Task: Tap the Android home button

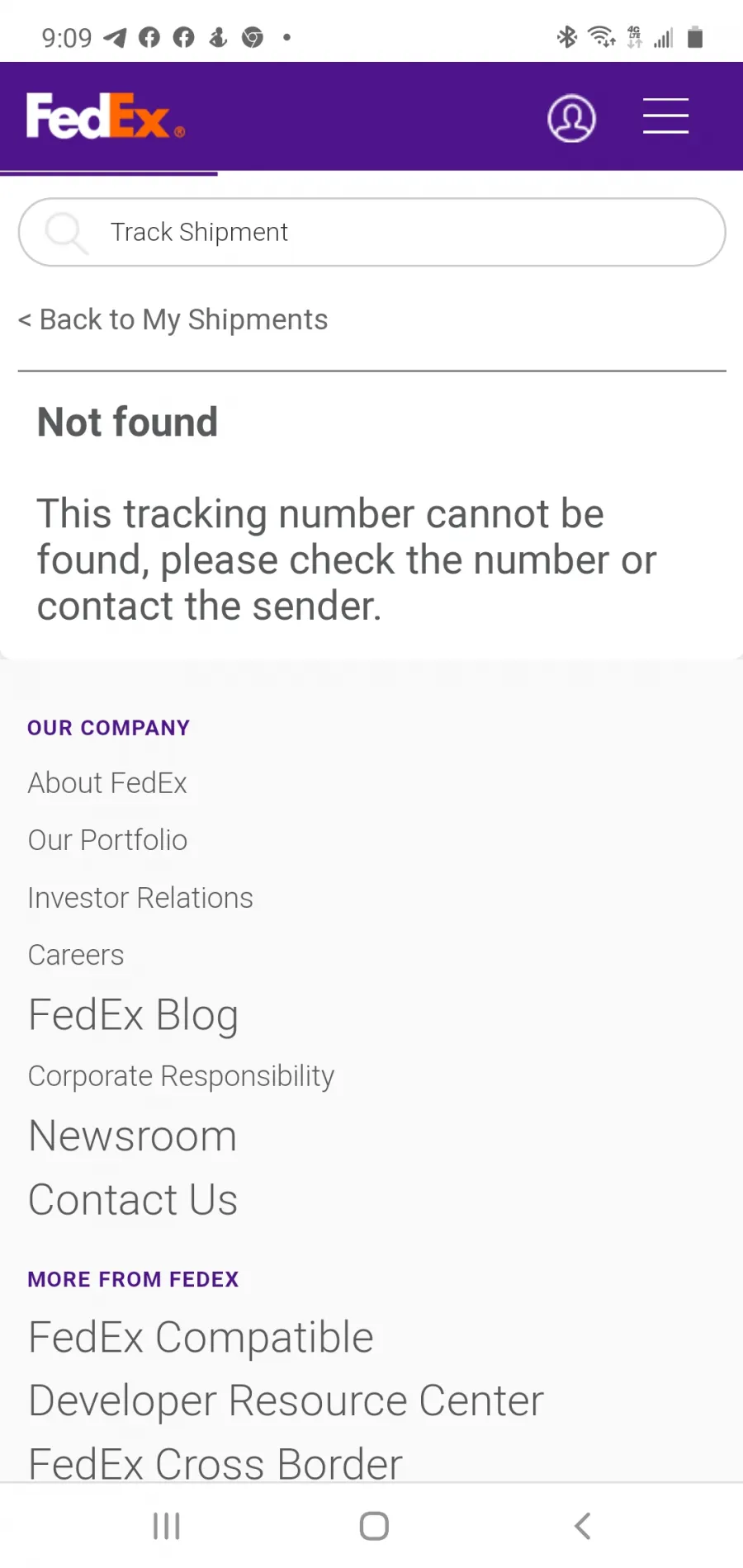Action: tap(374, 1526)
